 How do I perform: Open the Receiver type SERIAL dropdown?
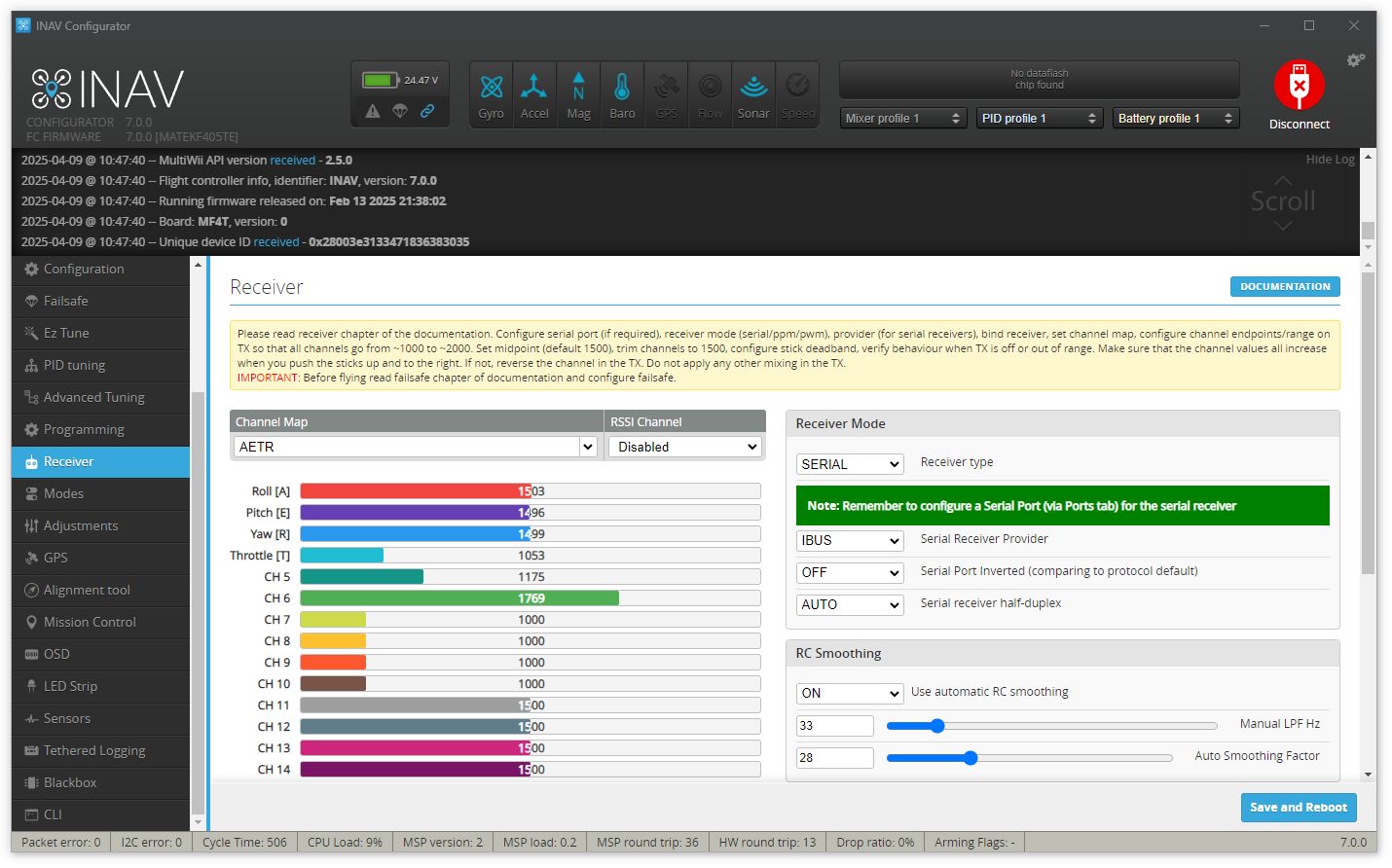pos(850,464)
